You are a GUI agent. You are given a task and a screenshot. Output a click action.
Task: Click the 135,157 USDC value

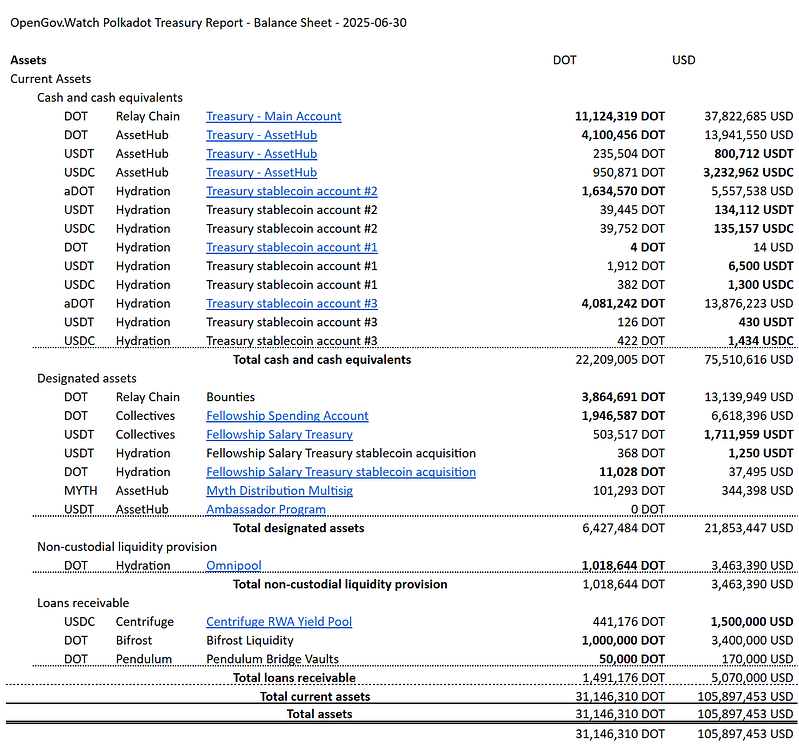point(754,229)
